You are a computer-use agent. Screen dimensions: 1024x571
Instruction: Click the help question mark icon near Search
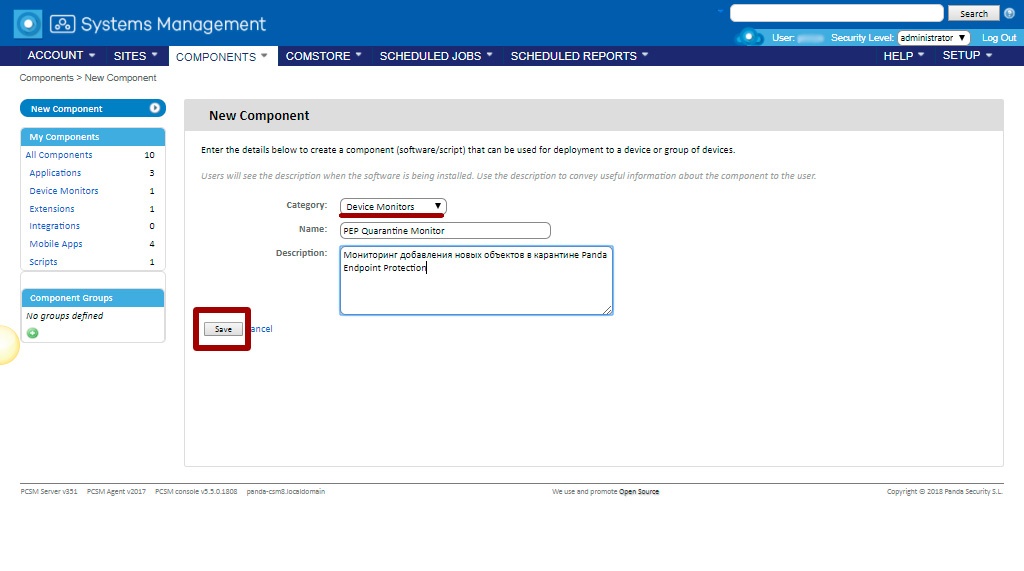[1009, 13]
